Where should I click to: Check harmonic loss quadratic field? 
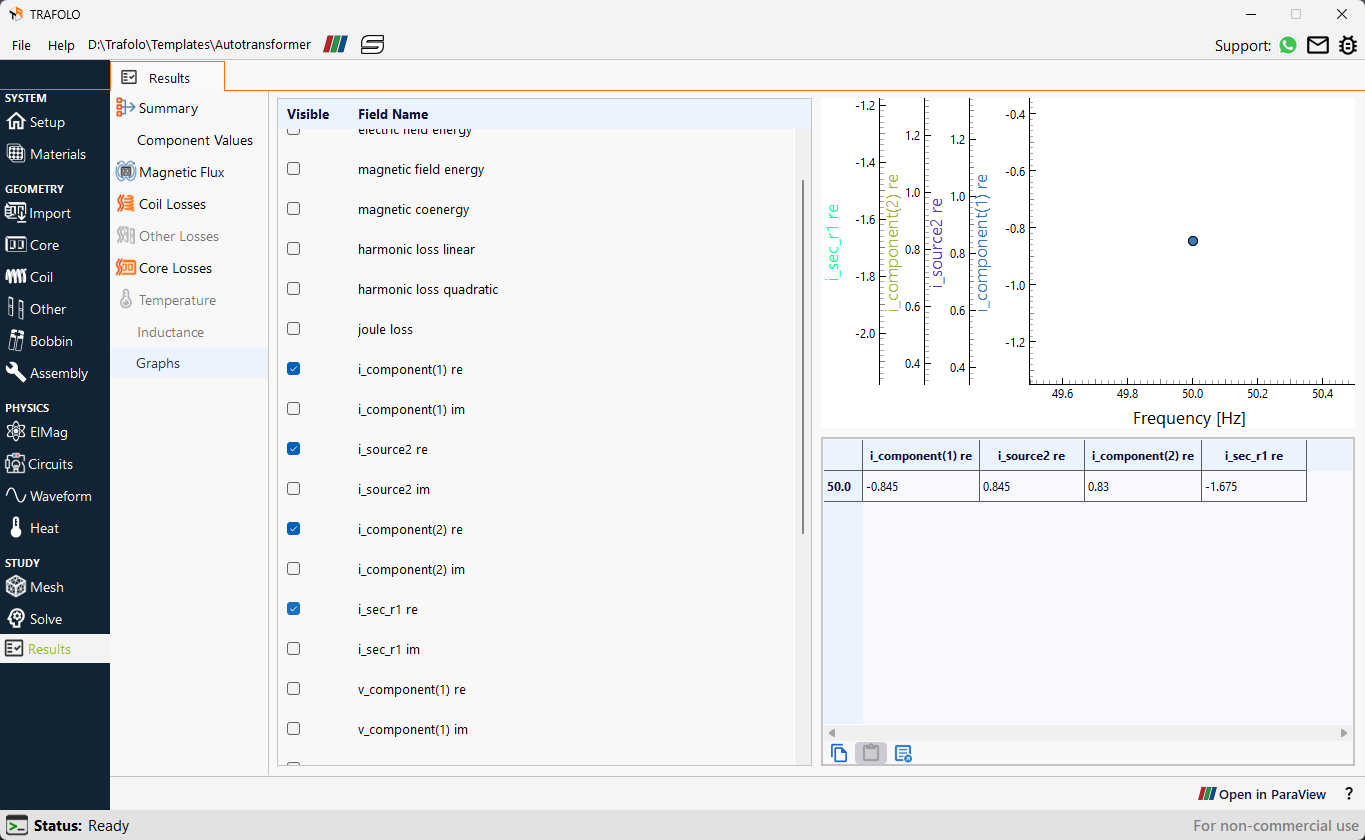(x=294, y=289)
